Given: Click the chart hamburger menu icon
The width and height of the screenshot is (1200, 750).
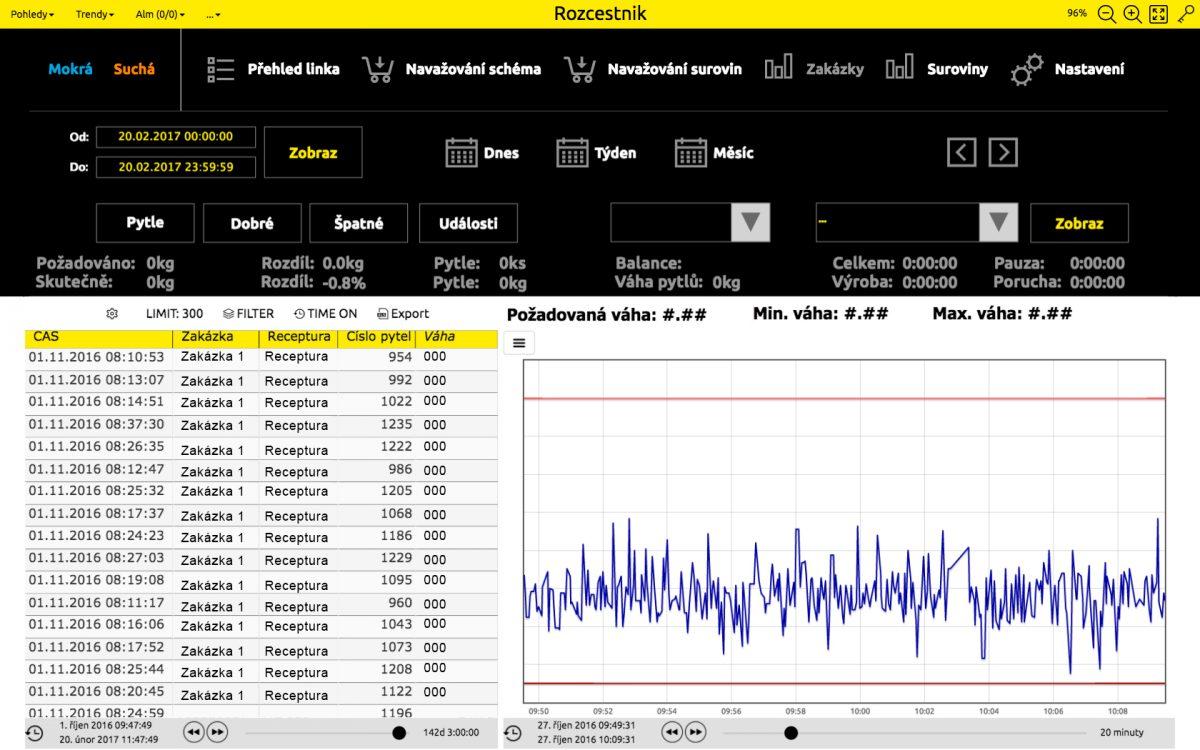Looking at the screenshot, I should [520, 343].
